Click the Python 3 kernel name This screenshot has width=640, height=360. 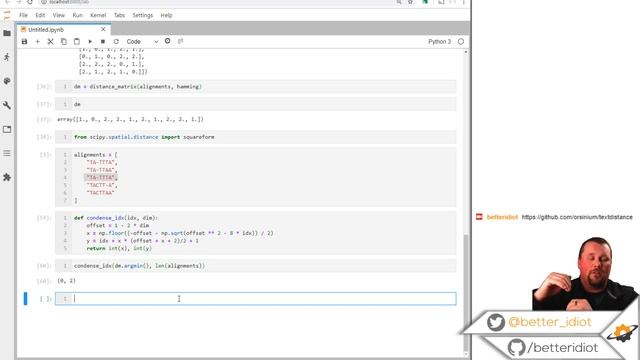point(440,42)
